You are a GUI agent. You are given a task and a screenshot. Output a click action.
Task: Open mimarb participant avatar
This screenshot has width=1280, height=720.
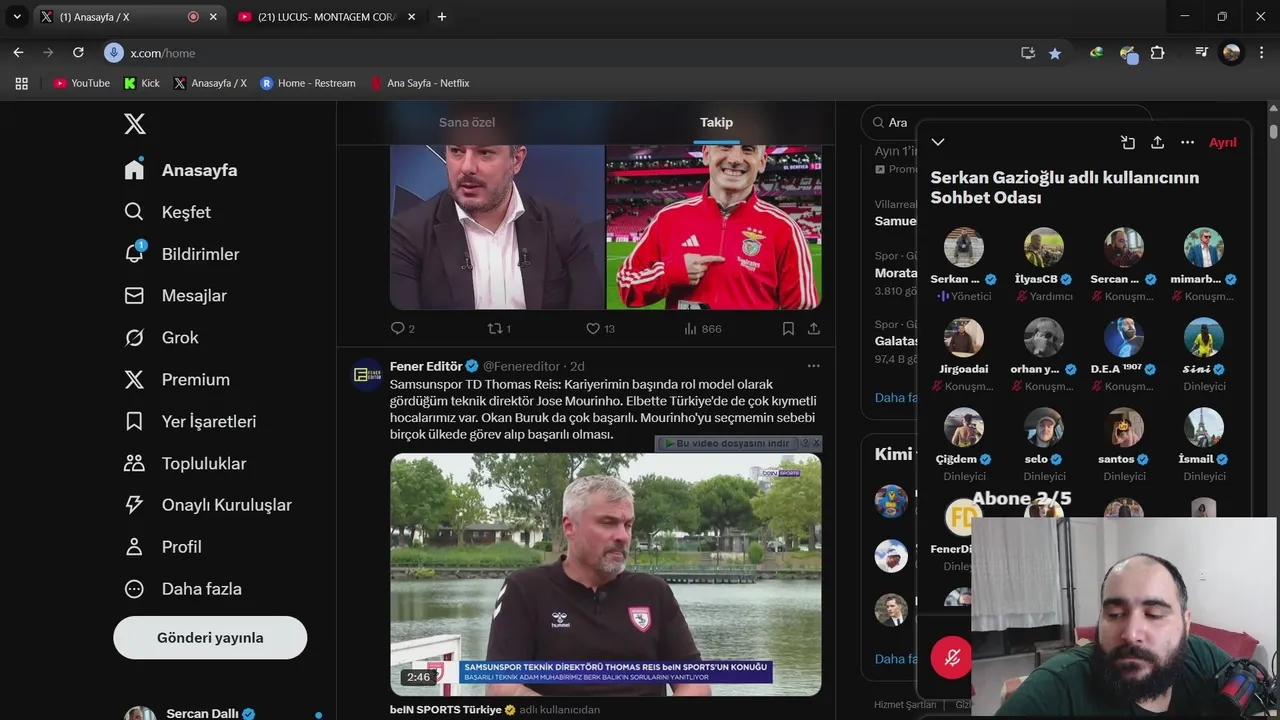tap(1204, 247)
